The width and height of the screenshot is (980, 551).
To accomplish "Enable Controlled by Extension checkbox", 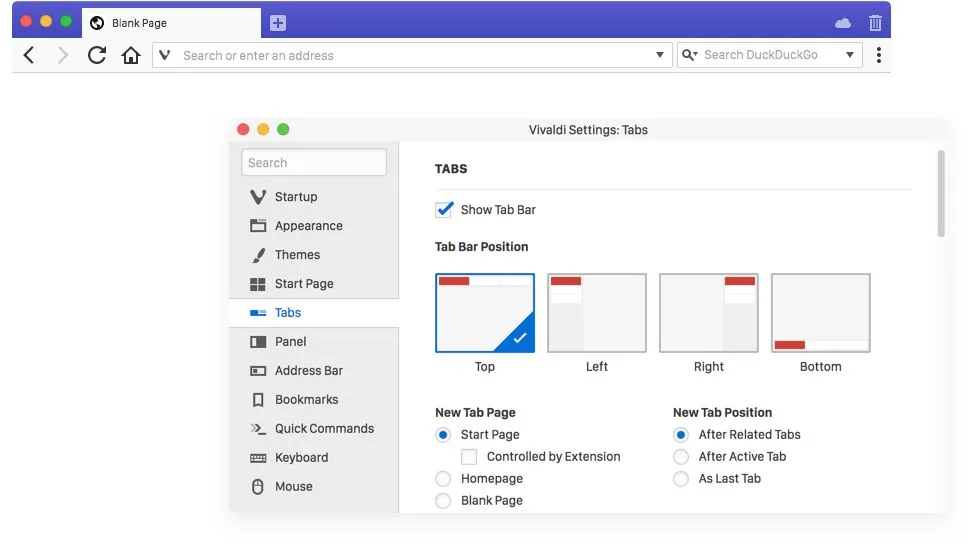I will click(469, 457).
